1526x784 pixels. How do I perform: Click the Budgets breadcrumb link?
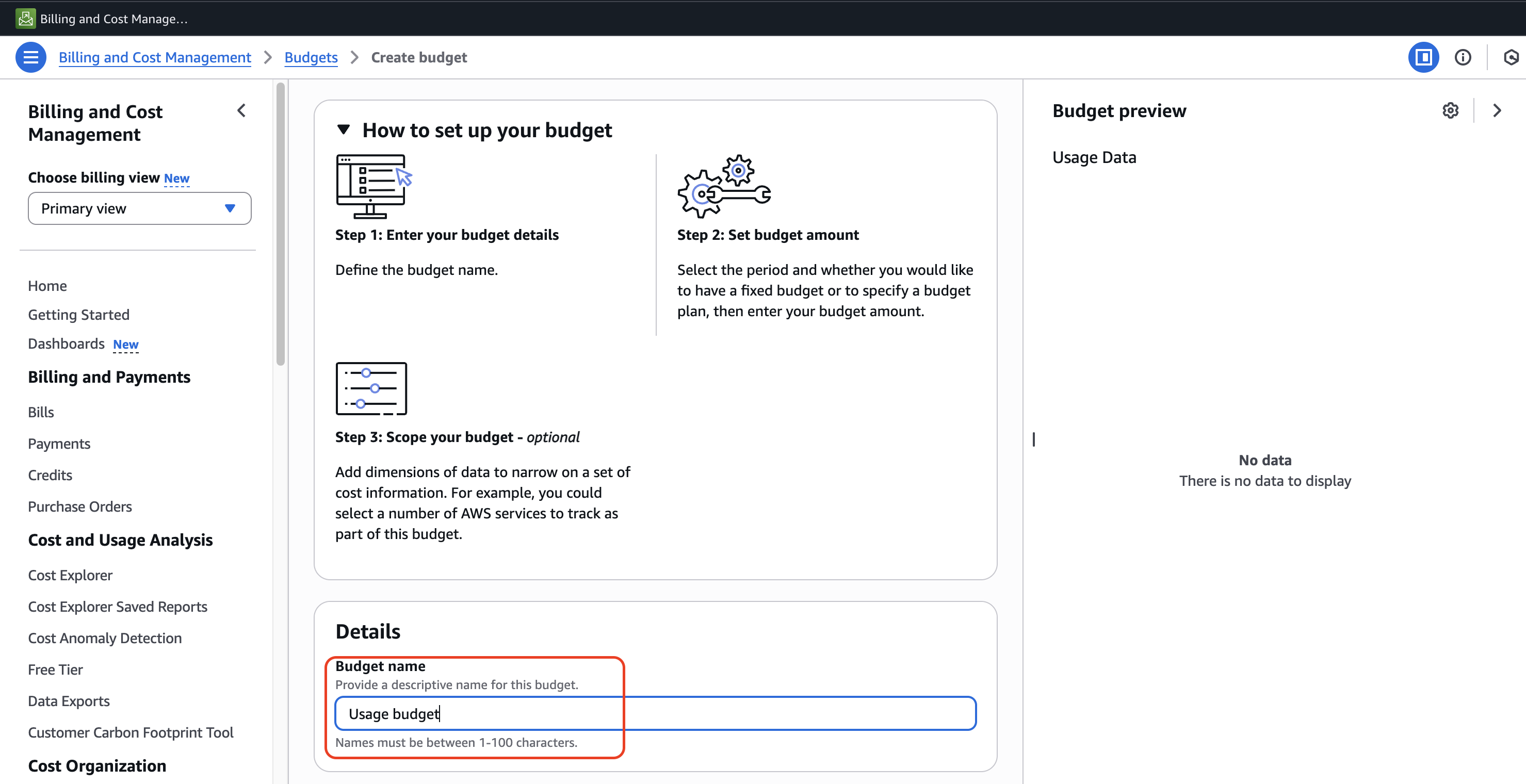pos(311,57)
